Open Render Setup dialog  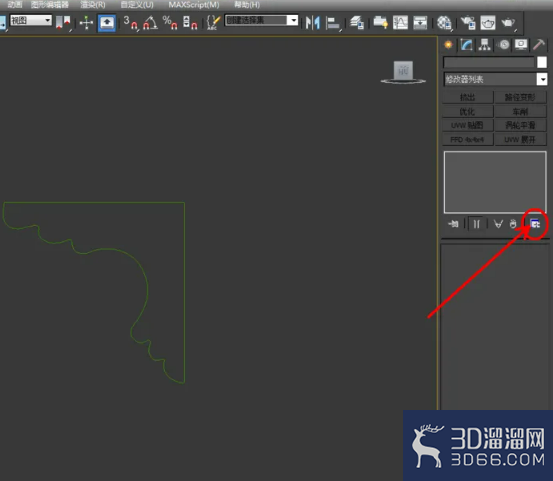pos(468,23)
